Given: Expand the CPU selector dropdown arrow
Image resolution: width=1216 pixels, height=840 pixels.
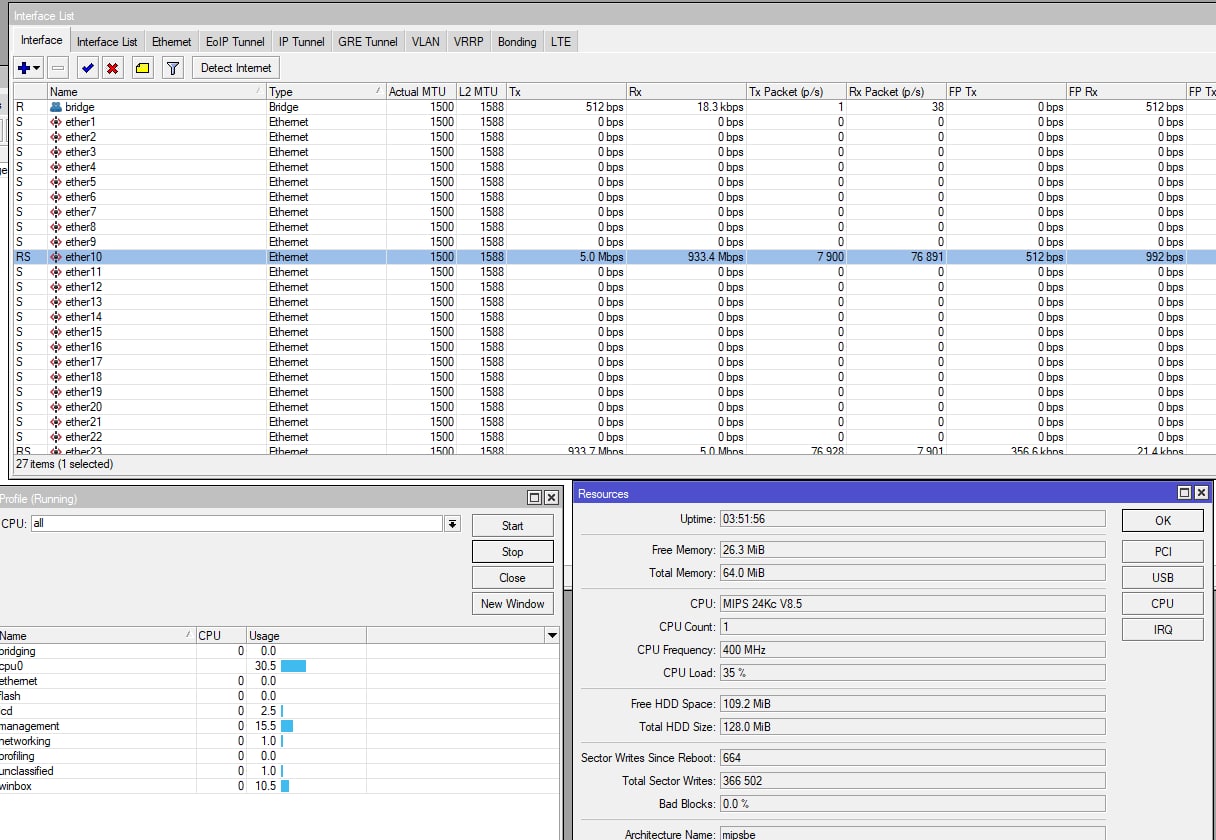Looking at the screenshot, I should [x=452, y=524].
